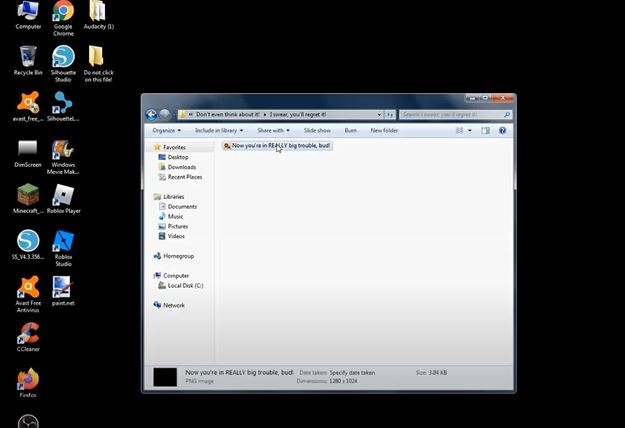625x428 pixels.
Task: Click the Explorer Forward arrow button
Action: pyautogui.click(x=165, y=115)
